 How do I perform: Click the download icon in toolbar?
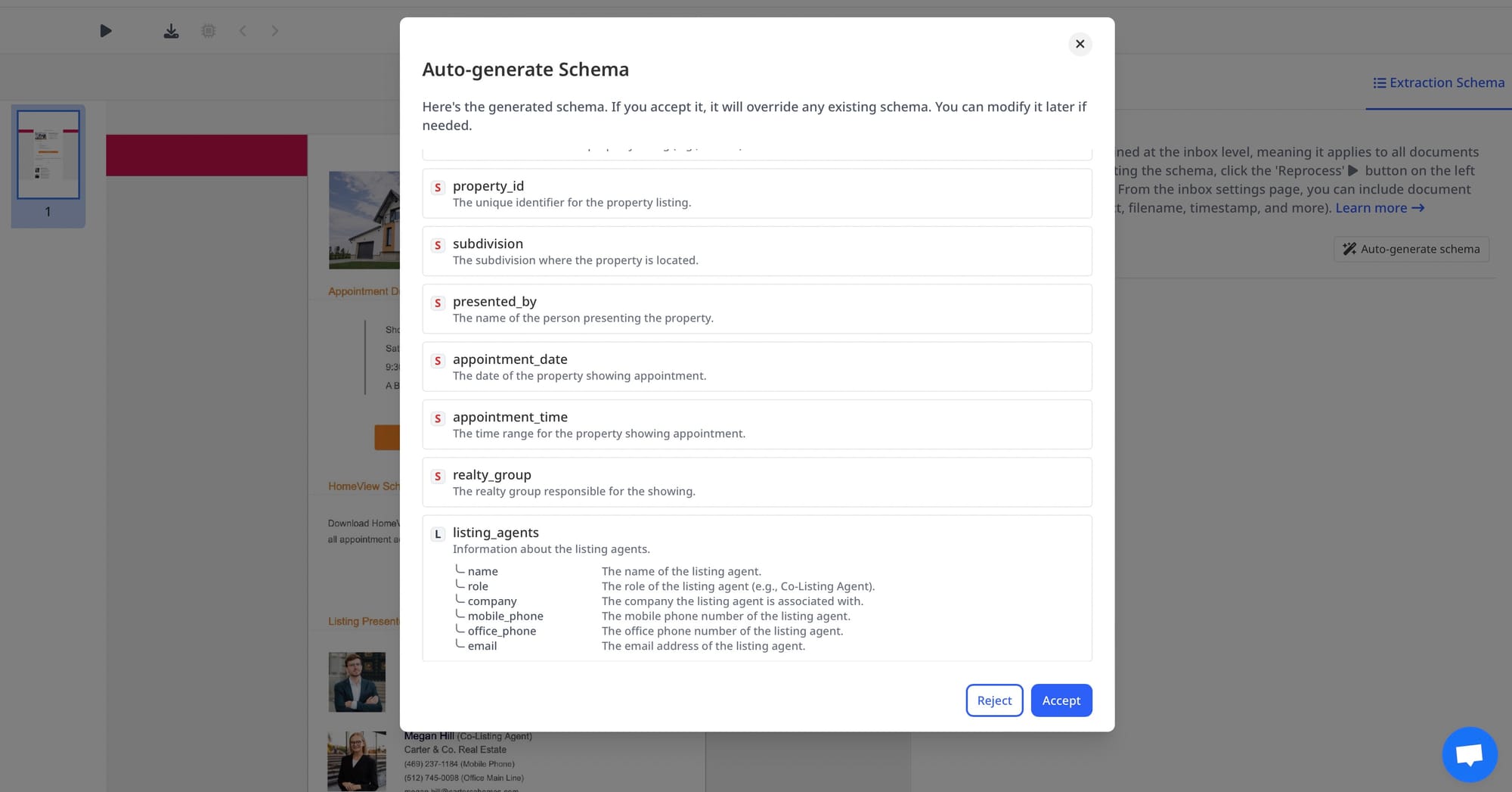click(x=172, y=31)
